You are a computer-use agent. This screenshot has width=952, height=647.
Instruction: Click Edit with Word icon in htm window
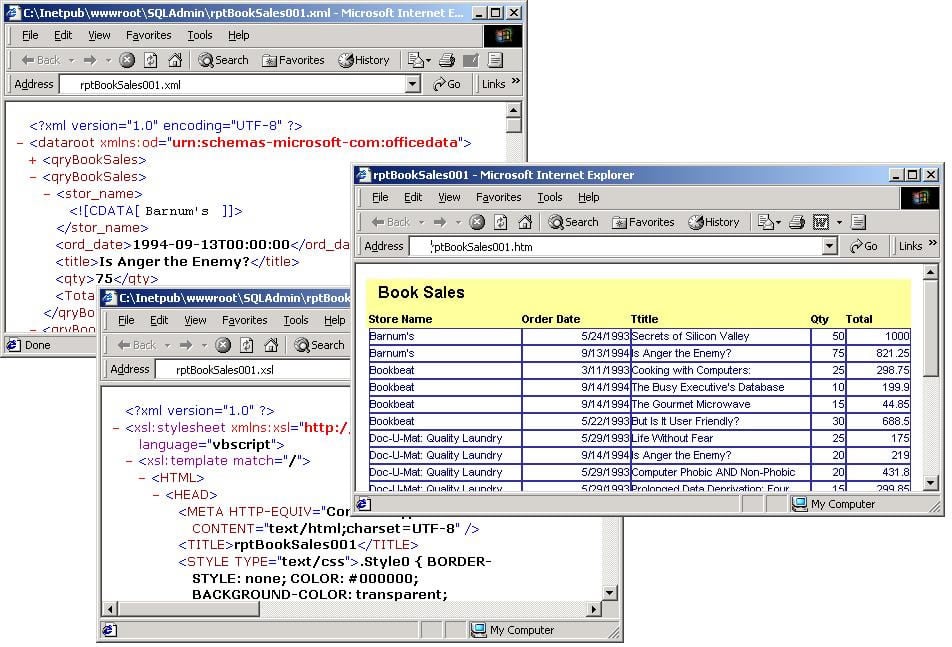click(820, 222)
